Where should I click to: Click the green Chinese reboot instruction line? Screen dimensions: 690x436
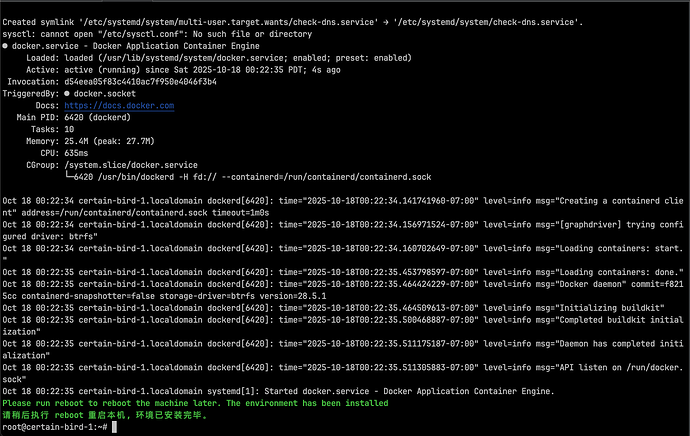pos(105,415)
